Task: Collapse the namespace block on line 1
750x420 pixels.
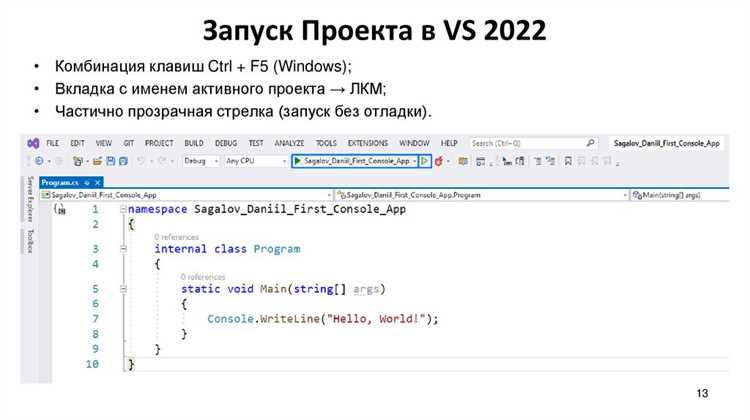Action: [x=123, y=209]
